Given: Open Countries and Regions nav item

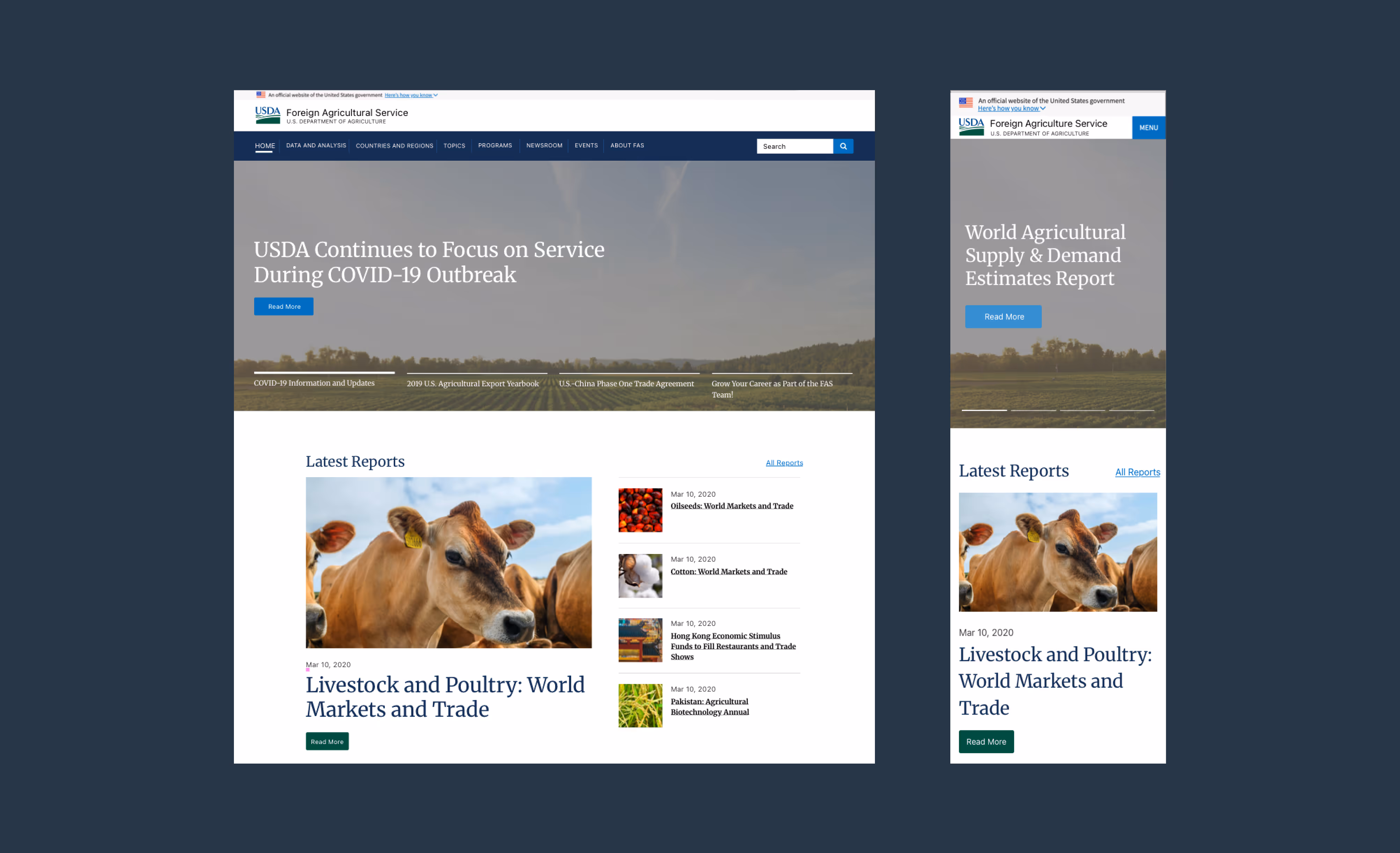Looking at the screenshot, I should tap(394, 145).
